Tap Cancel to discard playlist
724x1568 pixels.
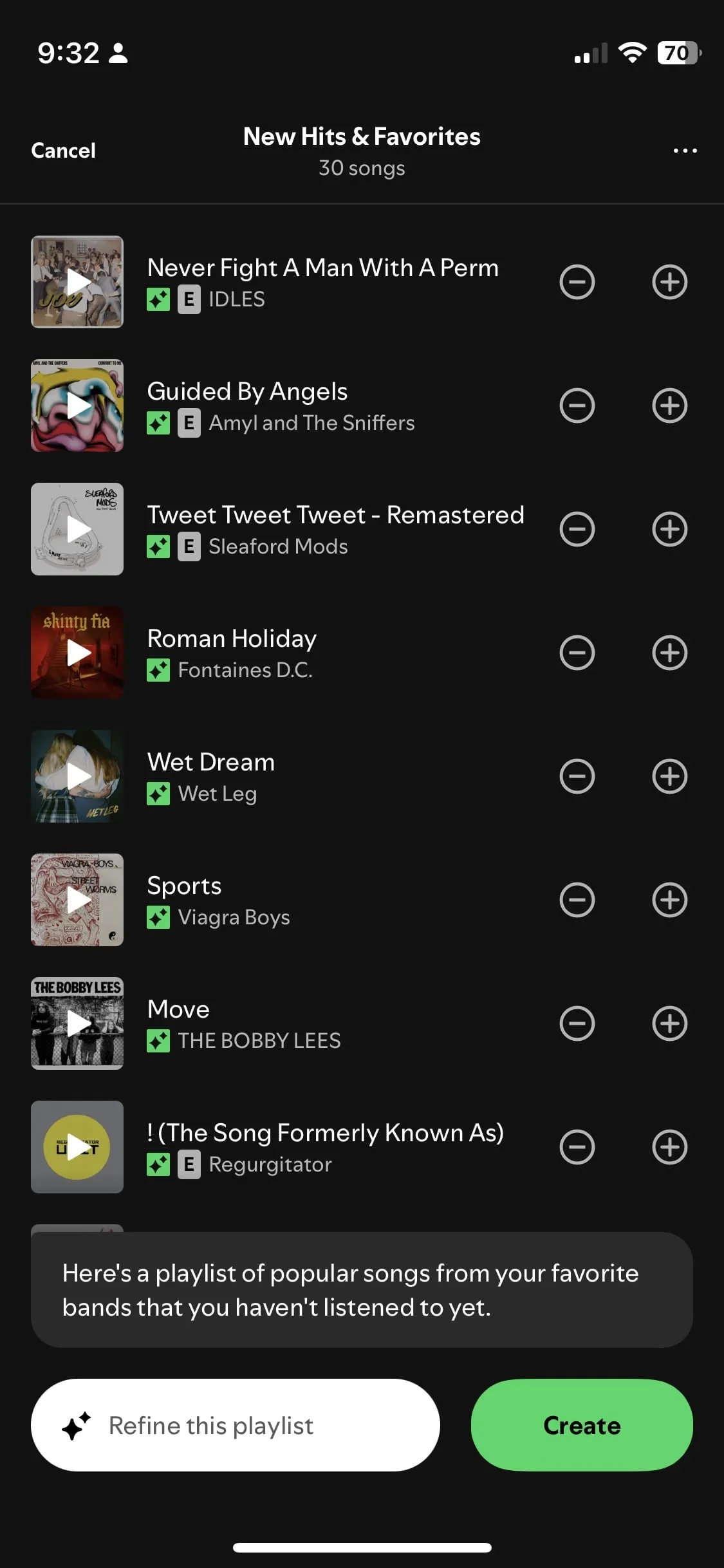63,151
